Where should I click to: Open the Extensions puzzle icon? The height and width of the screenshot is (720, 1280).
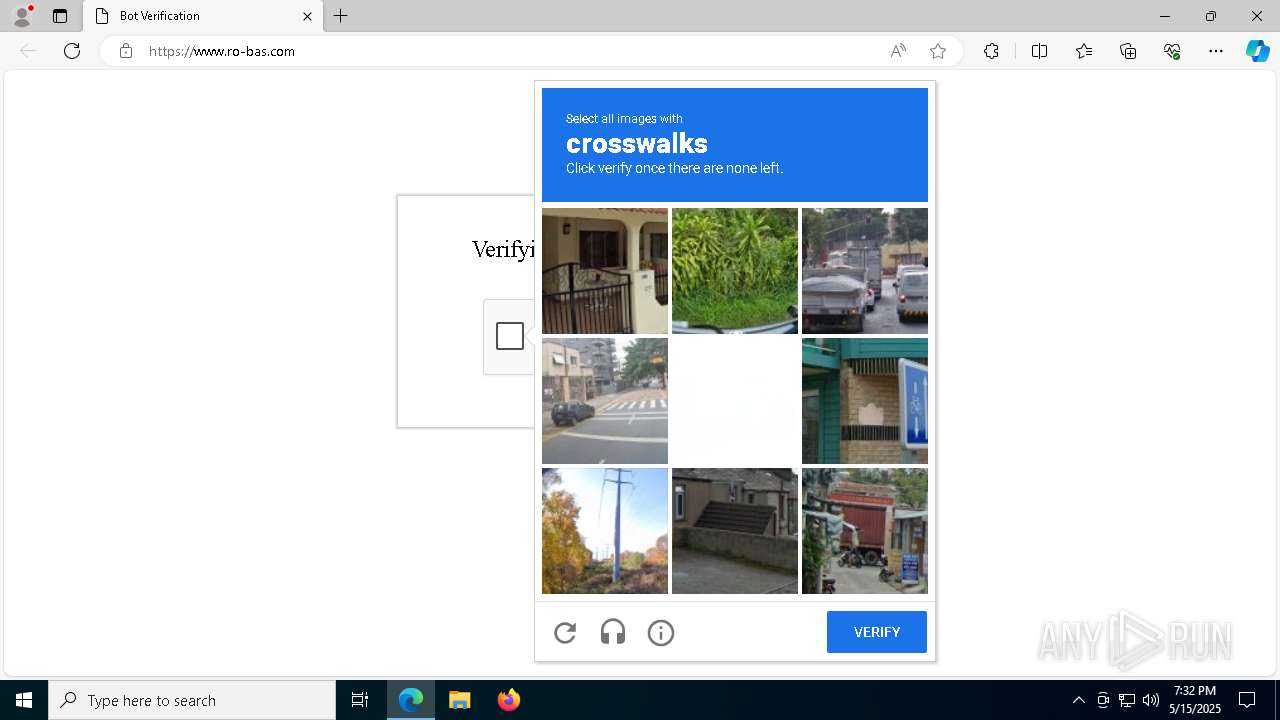991,51
